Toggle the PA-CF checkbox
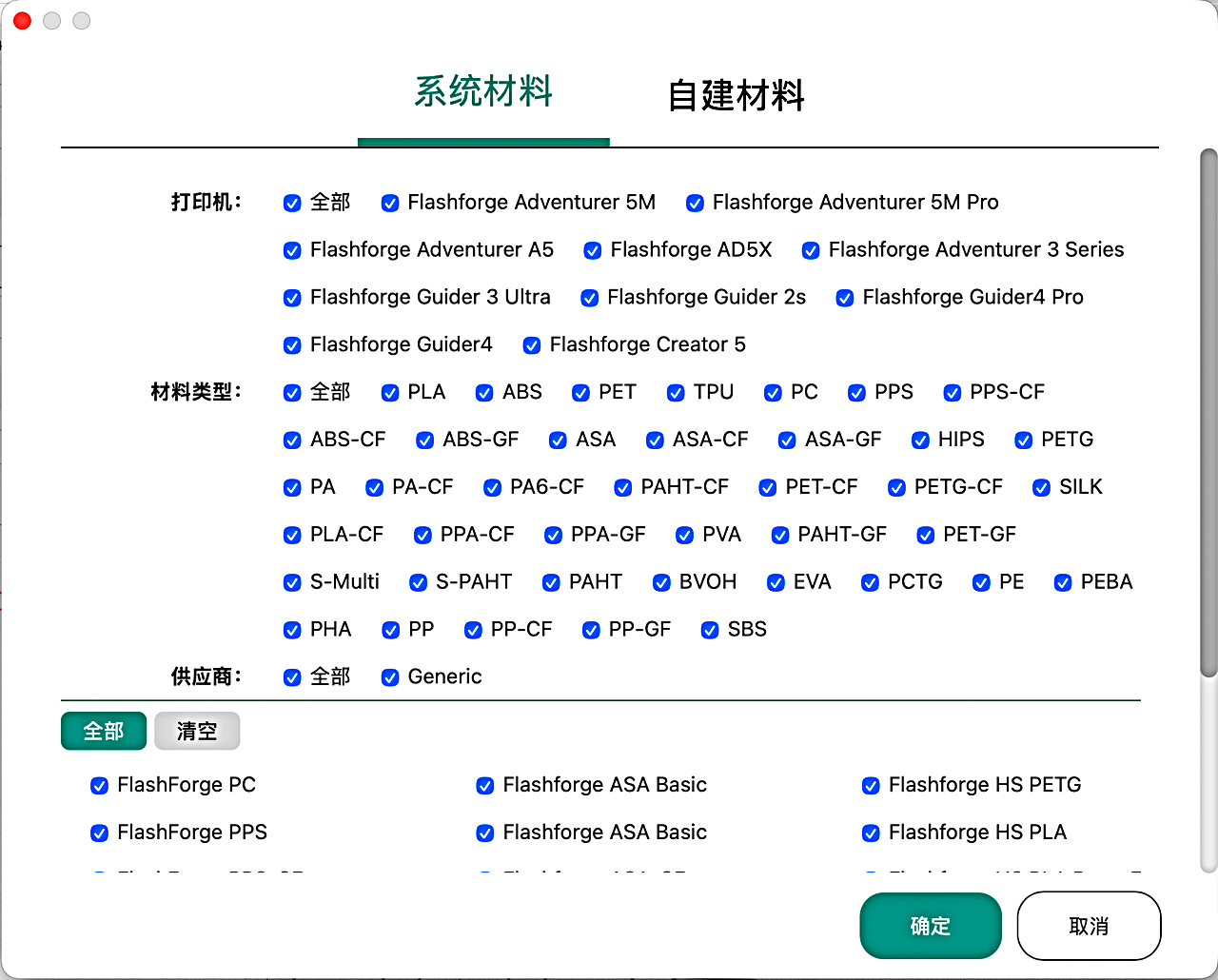The height and width of the screenshot is (980, 1218). 374,488
